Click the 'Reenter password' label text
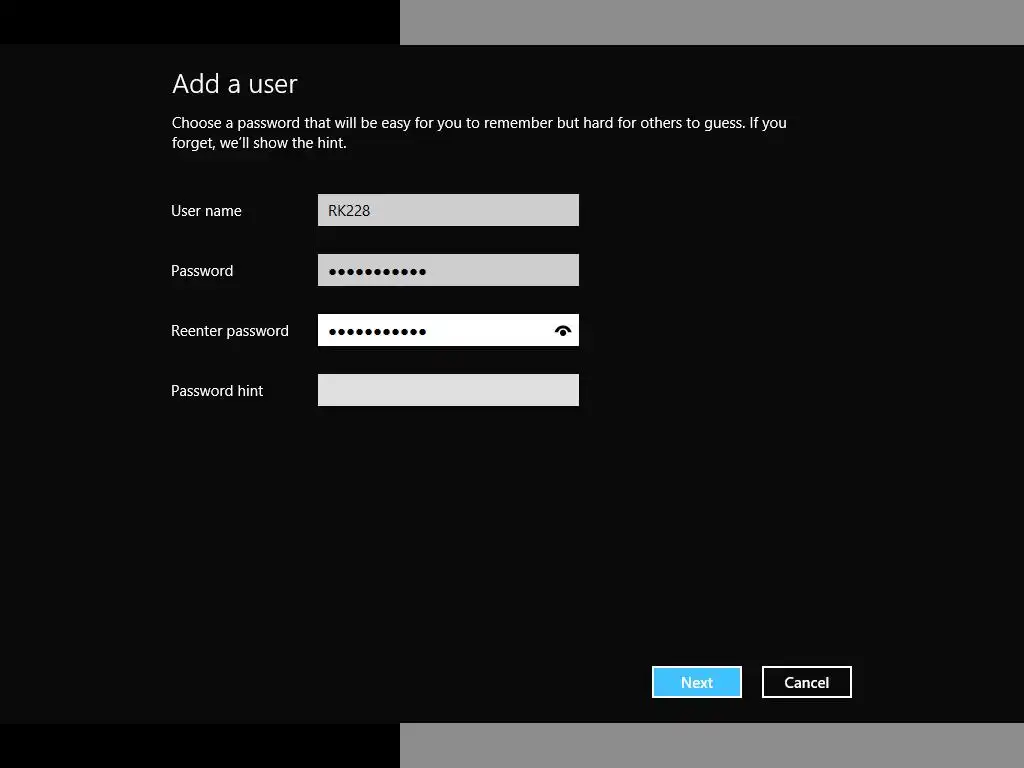The width and height of the screenshot is (1024, 768). (x=230, y=331)
